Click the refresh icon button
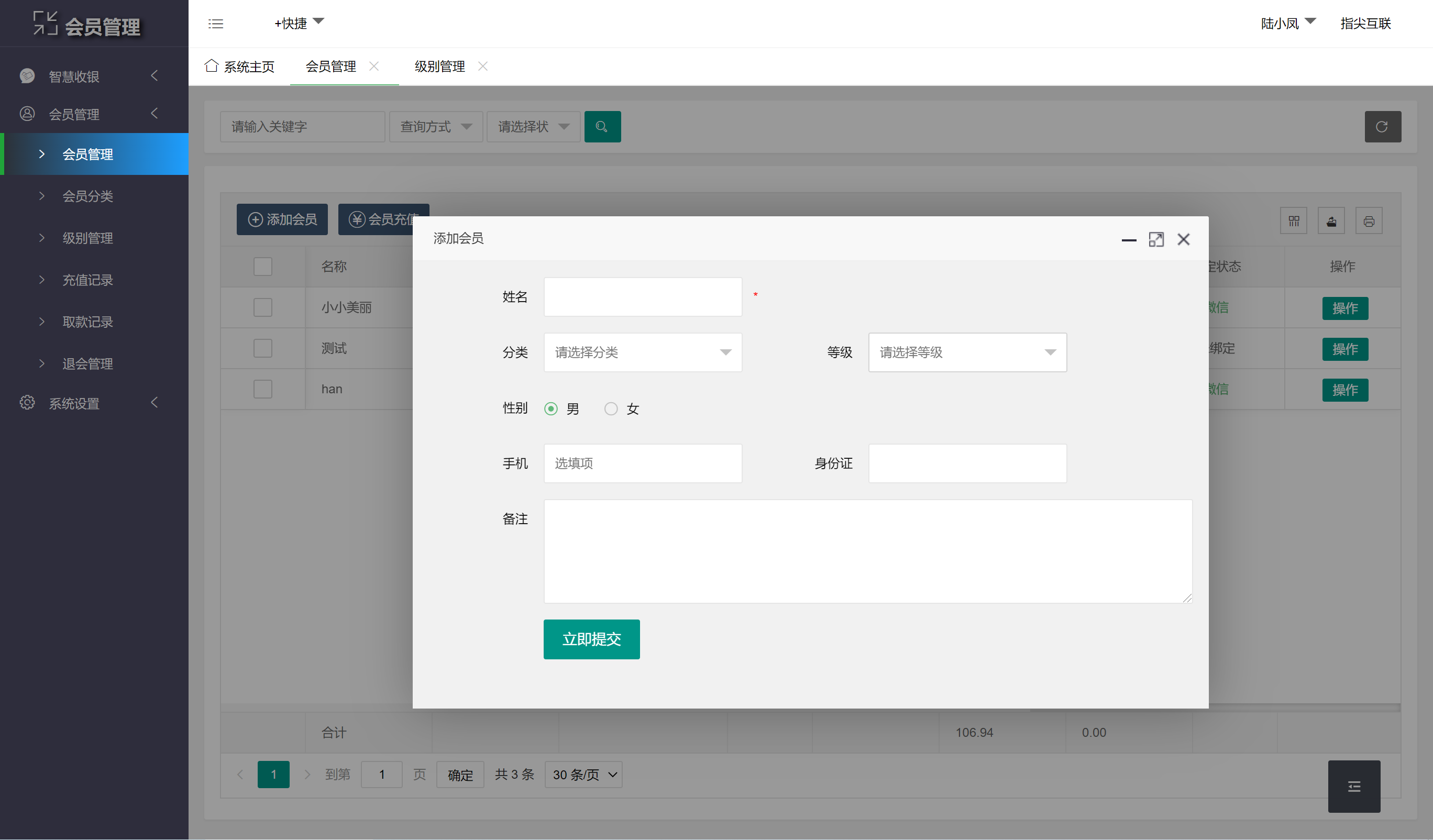 coord(1382,126)
